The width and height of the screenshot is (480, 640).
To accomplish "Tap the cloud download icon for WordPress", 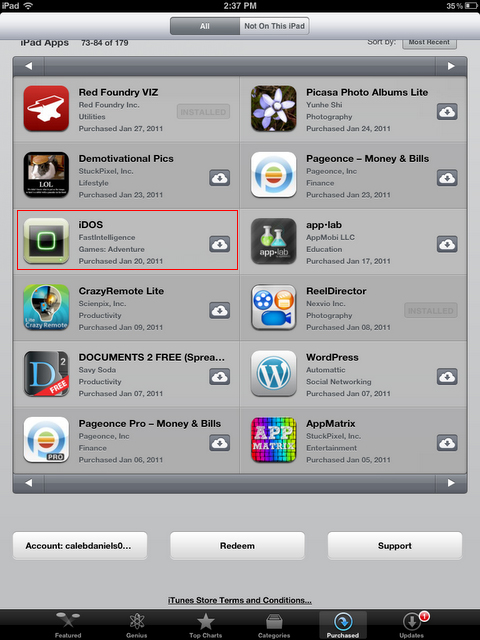I will tap(447, 376).
